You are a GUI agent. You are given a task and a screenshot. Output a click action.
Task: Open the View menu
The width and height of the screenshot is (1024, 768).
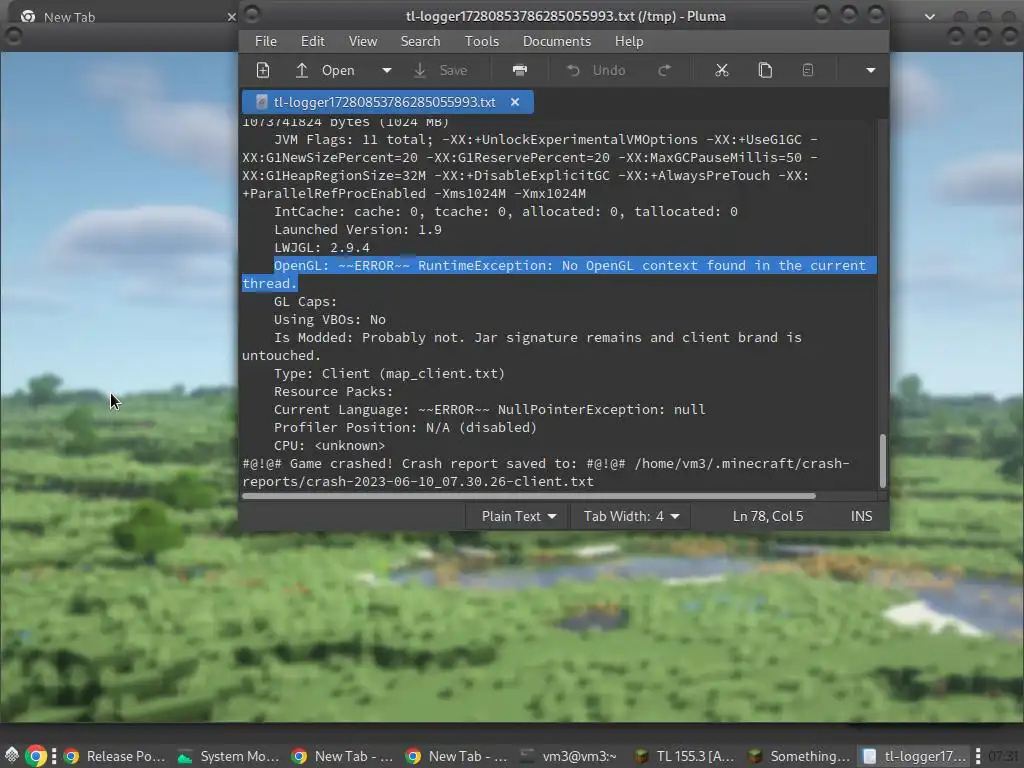pyautogui.click(x=363, y=41)
